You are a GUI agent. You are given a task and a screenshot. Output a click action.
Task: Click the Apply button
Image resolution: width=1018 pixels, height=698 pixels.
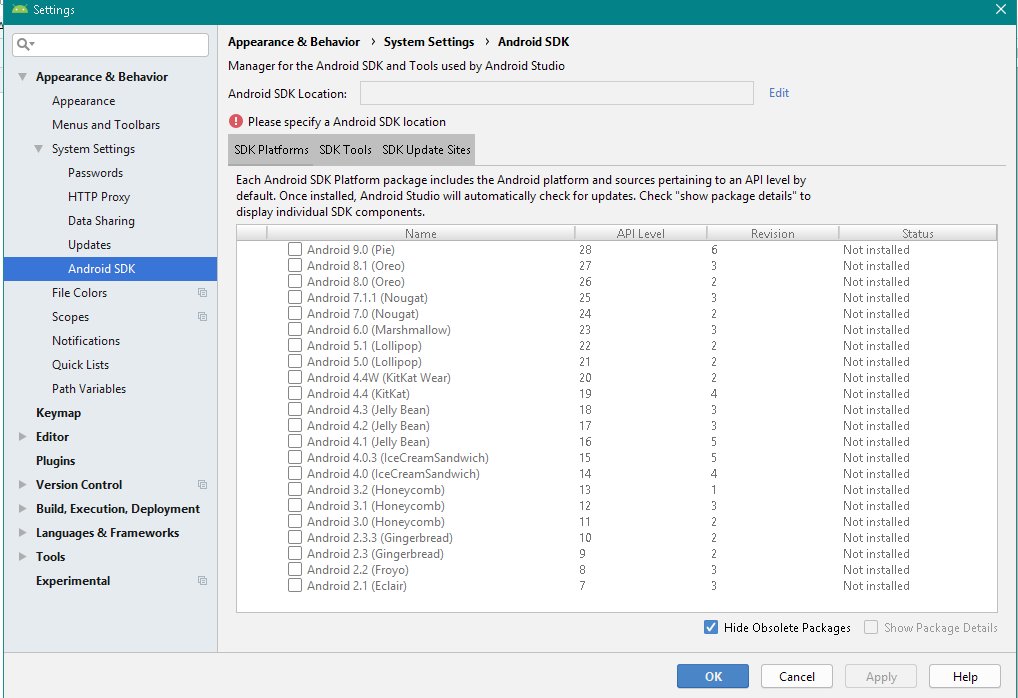tap(881, 676)
